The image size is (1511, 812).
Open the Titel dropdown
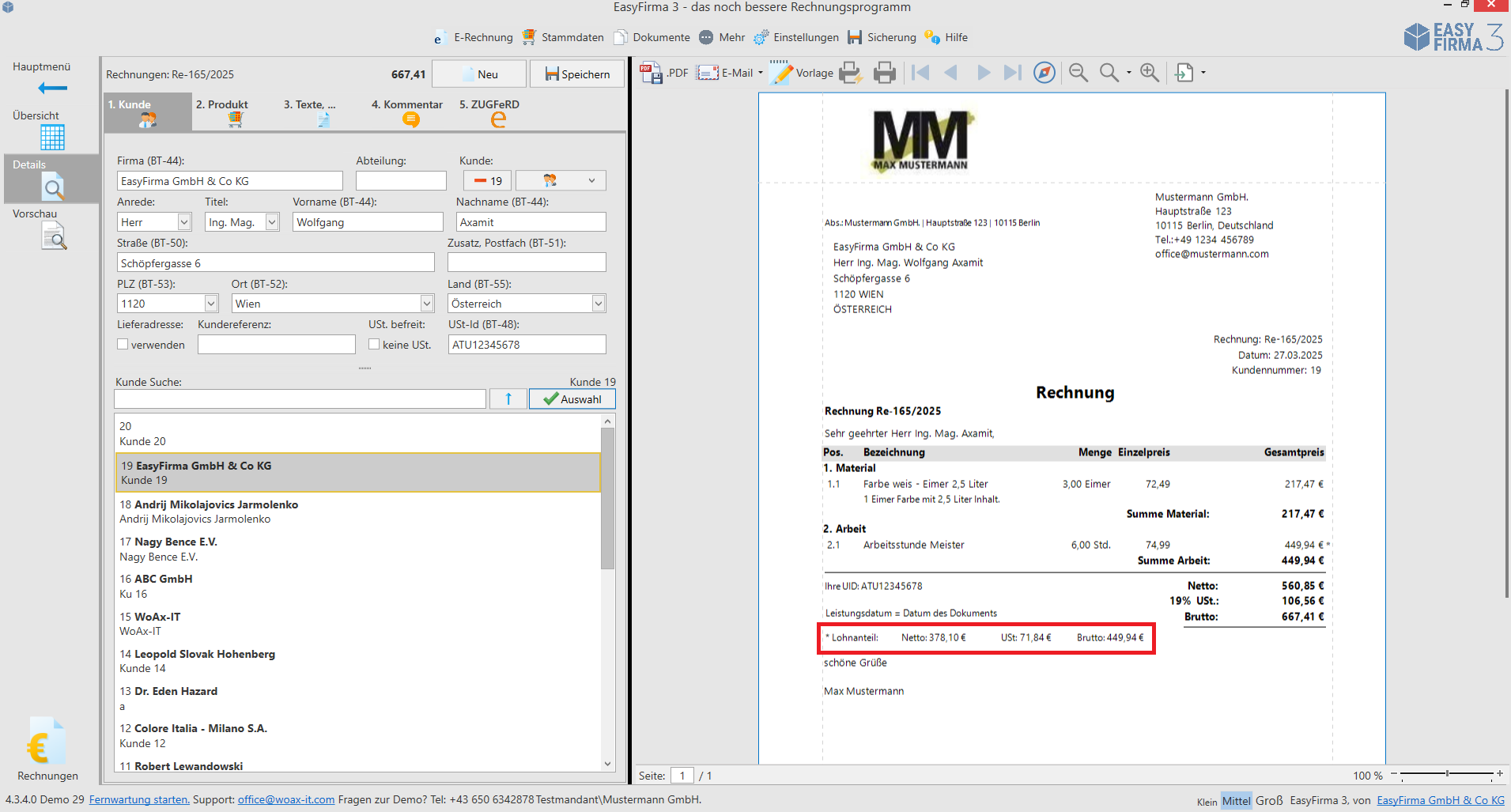point(272,222)
